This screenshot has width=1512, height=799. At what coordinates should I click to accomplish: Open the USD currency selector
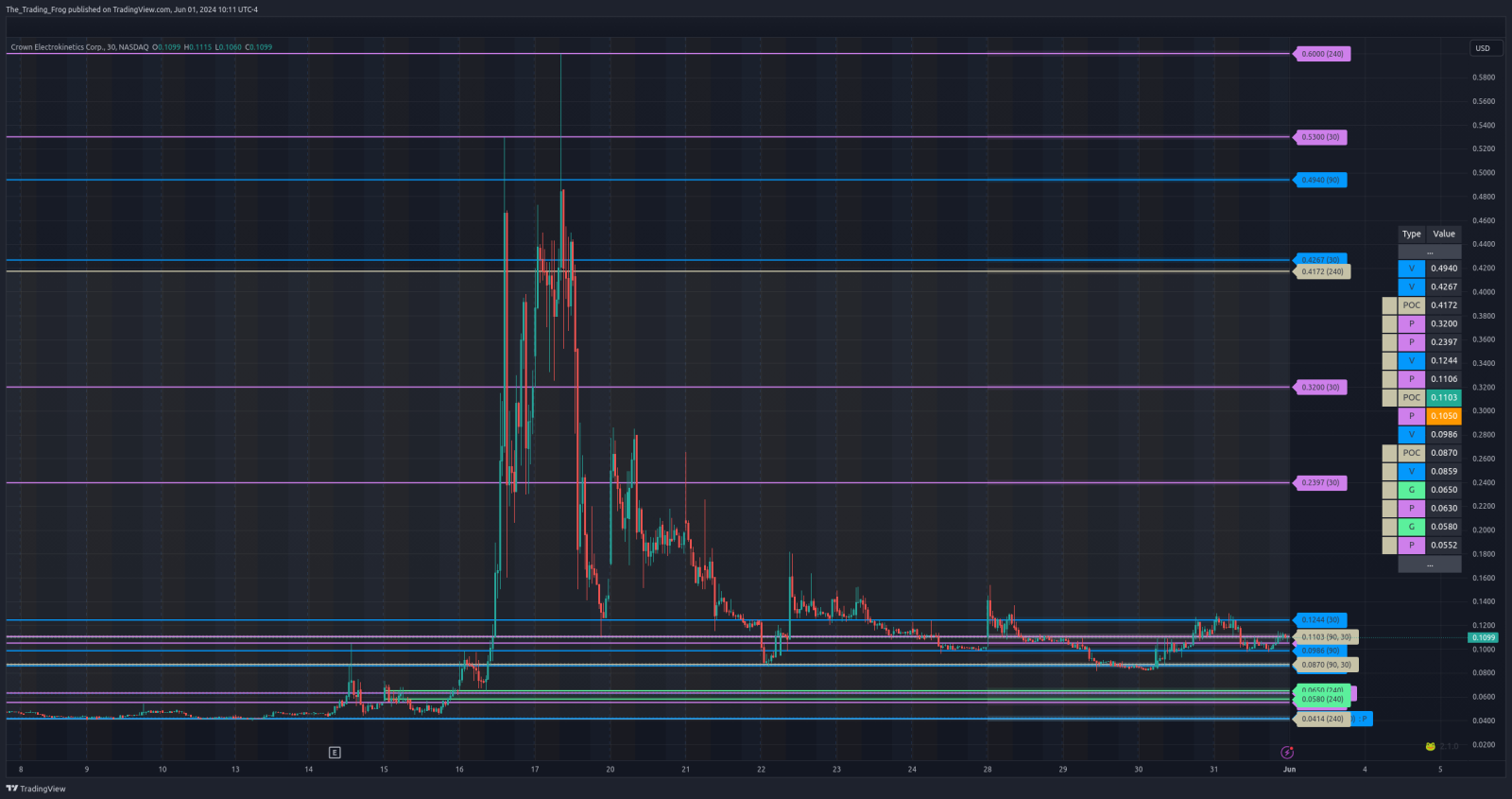click(1484, 48)
